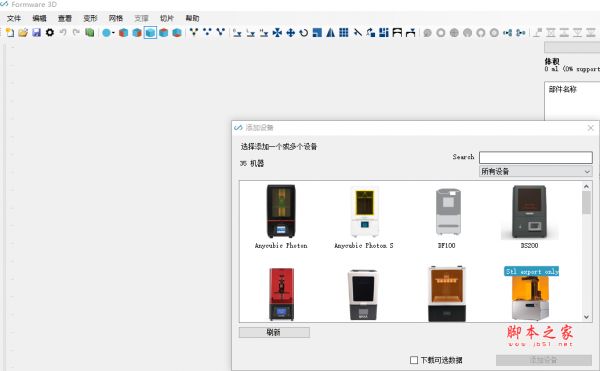Viewport: 600px width, 371px height.
Task: Click the blue connected nodes icon
Action: tap(507, 33)
